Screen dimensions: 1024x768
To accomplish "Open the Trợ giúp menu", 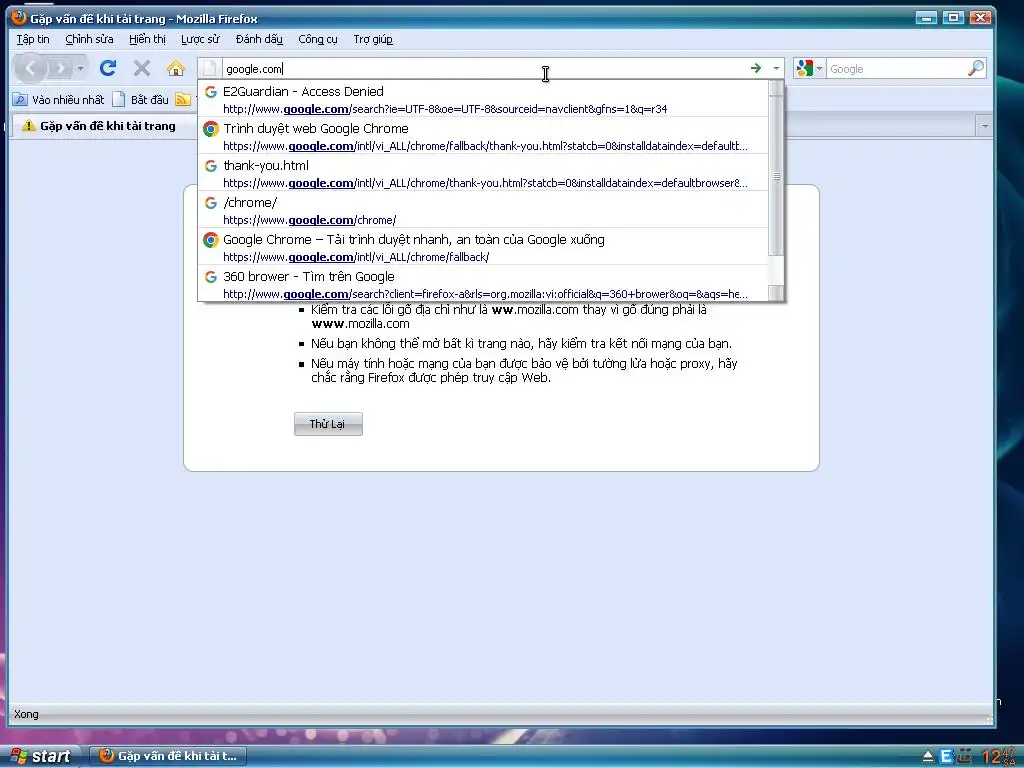I will tap(373, 39).
